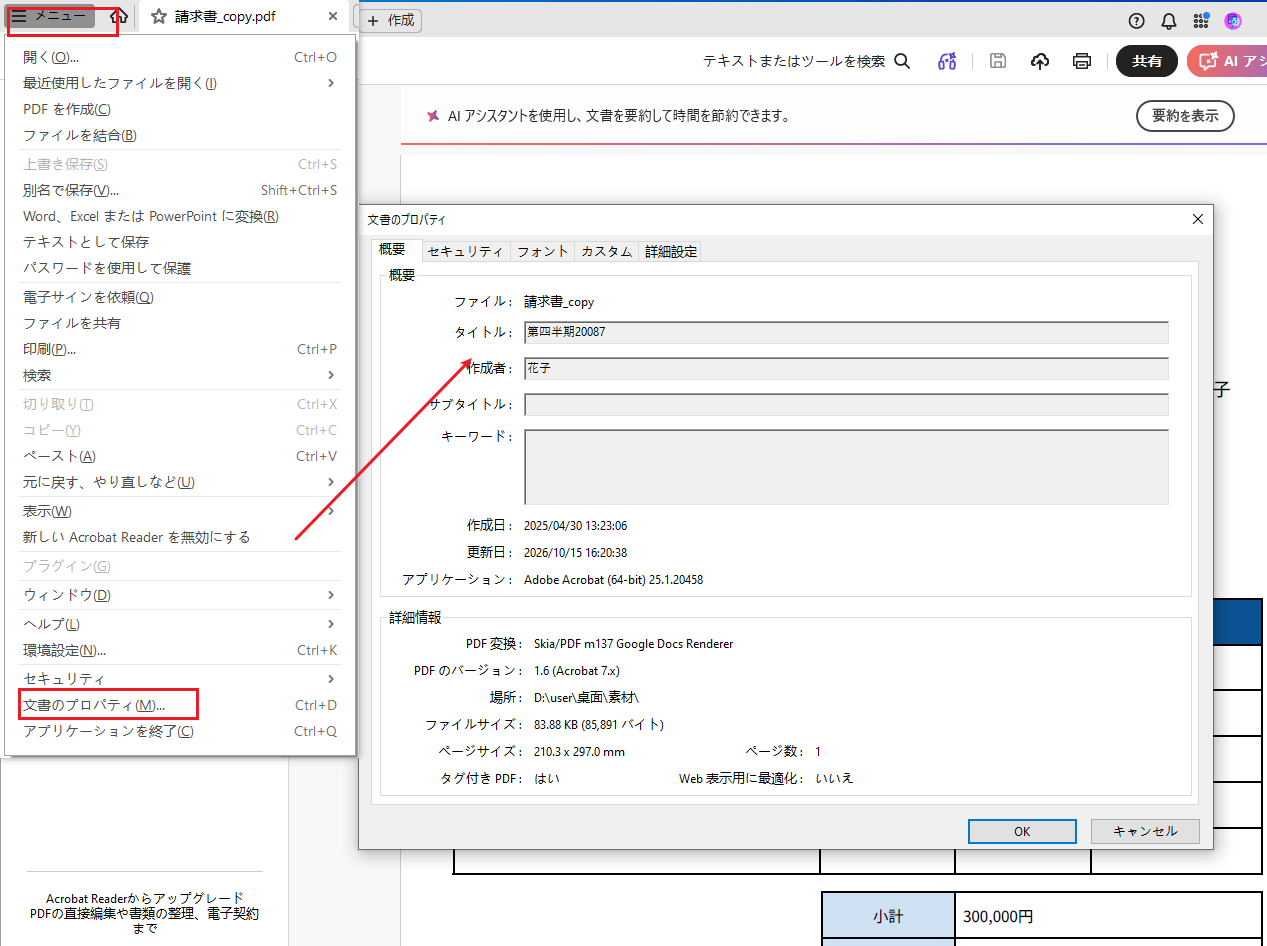Choose Word、Excel または PowerPoint に変換
This screenshot has width=1267, height=946.
(x=180, y=216)
